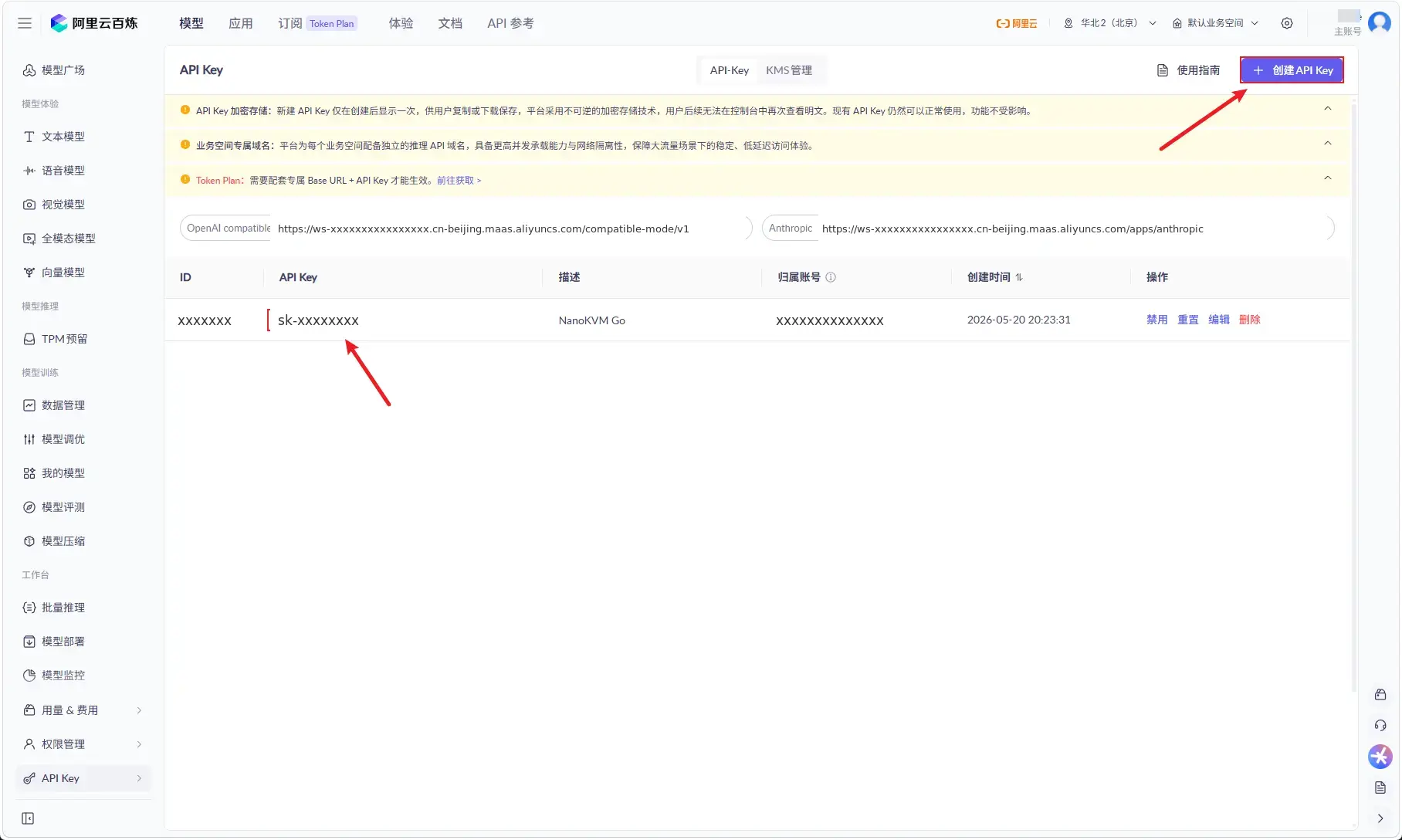This screenshot has height=840, width=1402.
Task: Click the OpenAI compatible URL field
Action: 466,229
